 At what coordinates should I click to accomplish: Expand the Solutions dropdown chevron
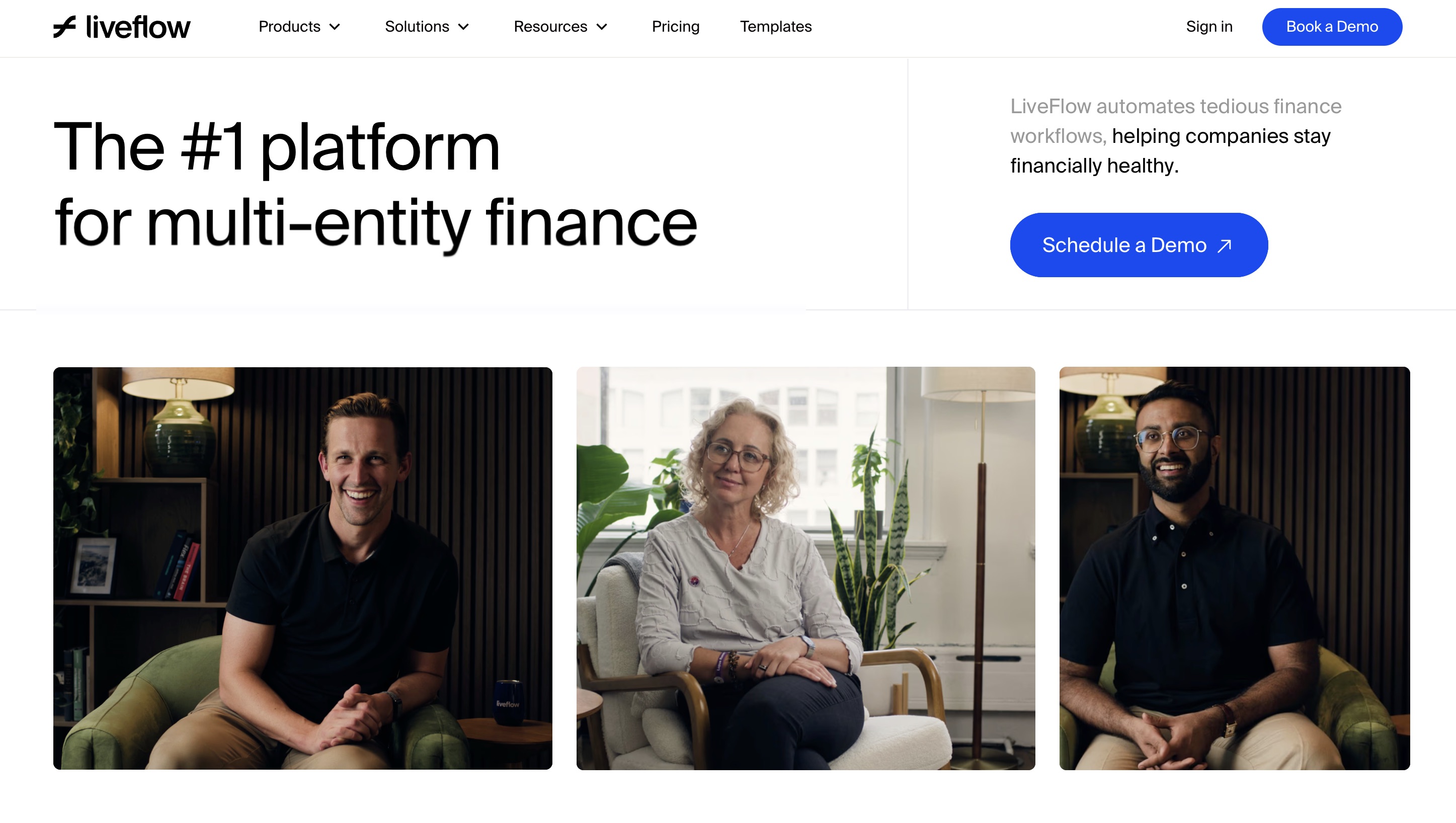click(463, 27)
